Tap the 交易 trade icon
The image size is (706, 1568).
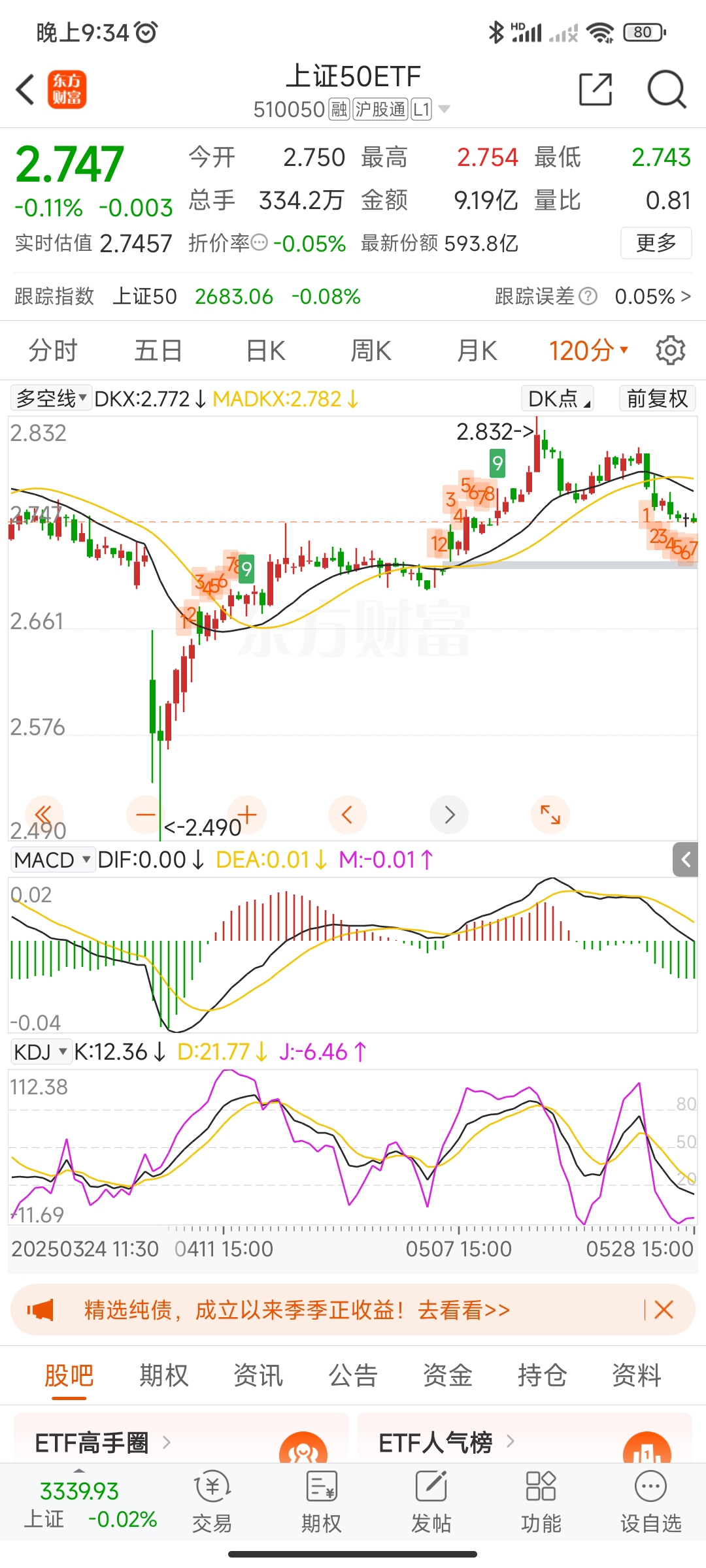(x=212, y=1502)
